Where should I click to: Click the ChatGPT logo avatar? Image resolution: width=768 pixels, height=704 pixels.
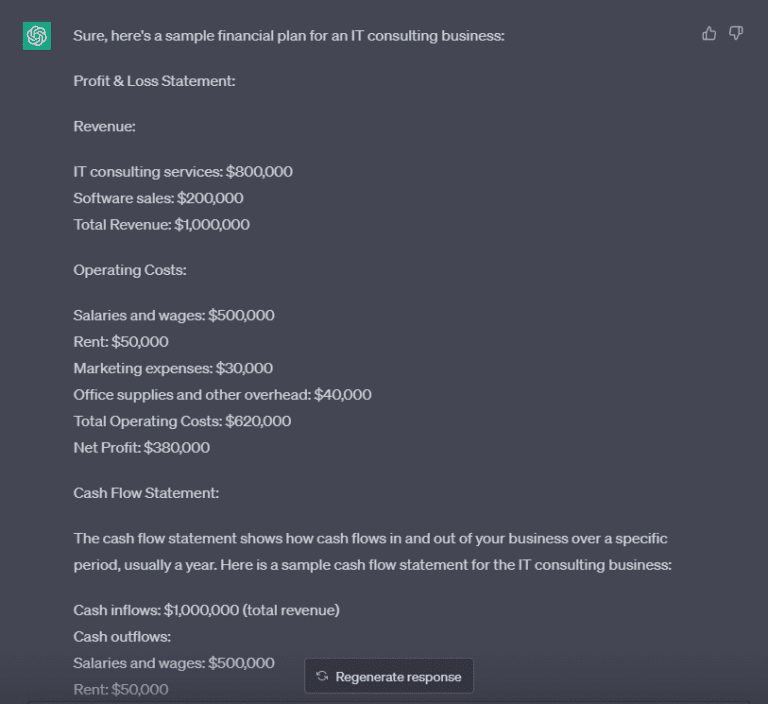tap(37, 36)
